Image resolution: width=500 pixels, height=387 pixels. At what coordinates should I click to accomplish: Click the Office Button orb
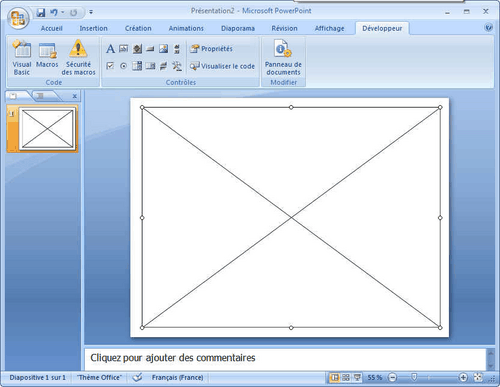18,18
